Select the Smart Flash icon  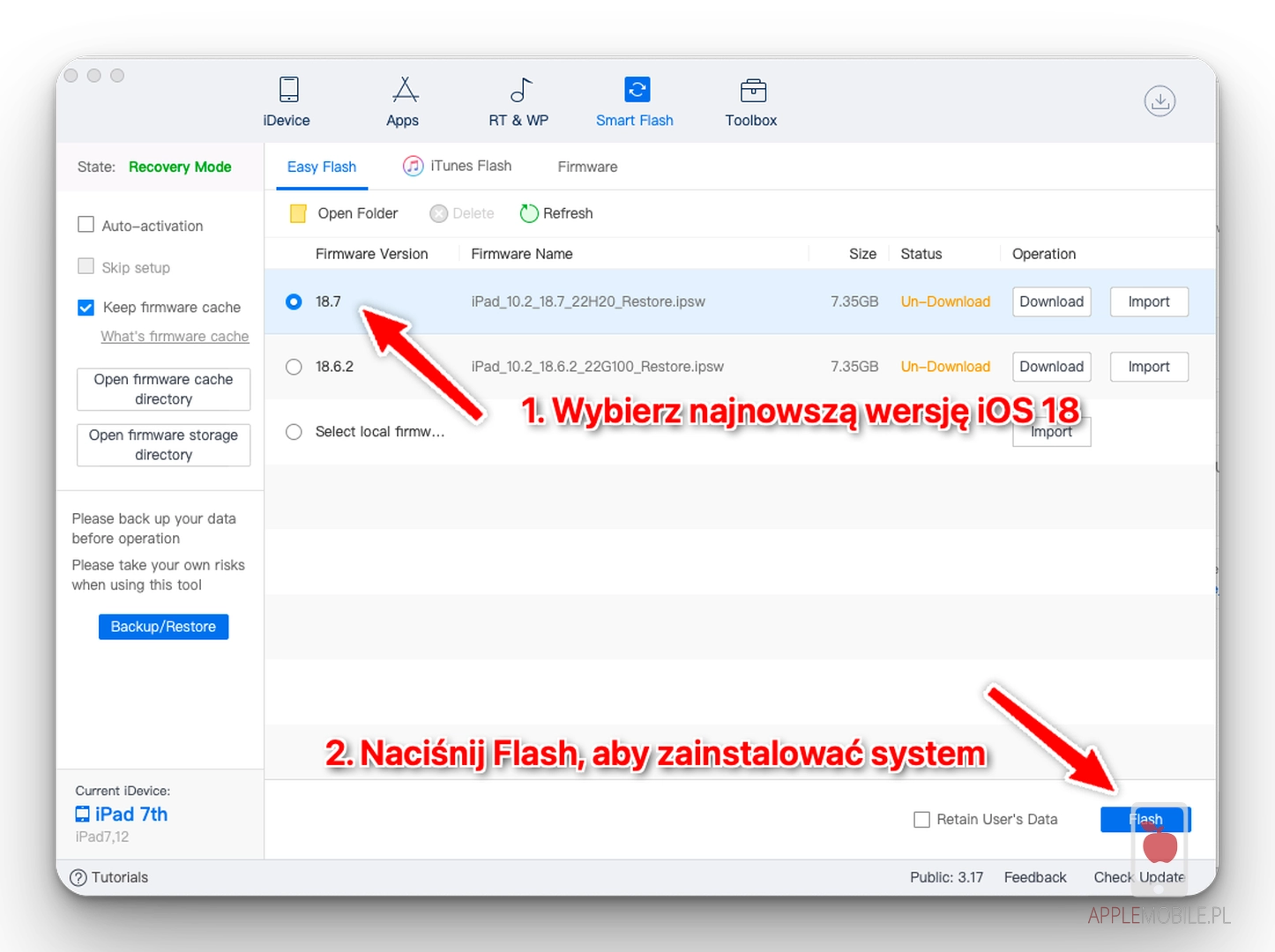click(x=636, y=90)
